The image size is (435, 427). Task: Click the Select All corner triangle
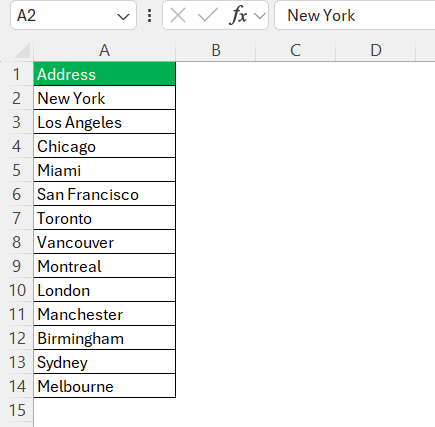[x=22, y=51]
